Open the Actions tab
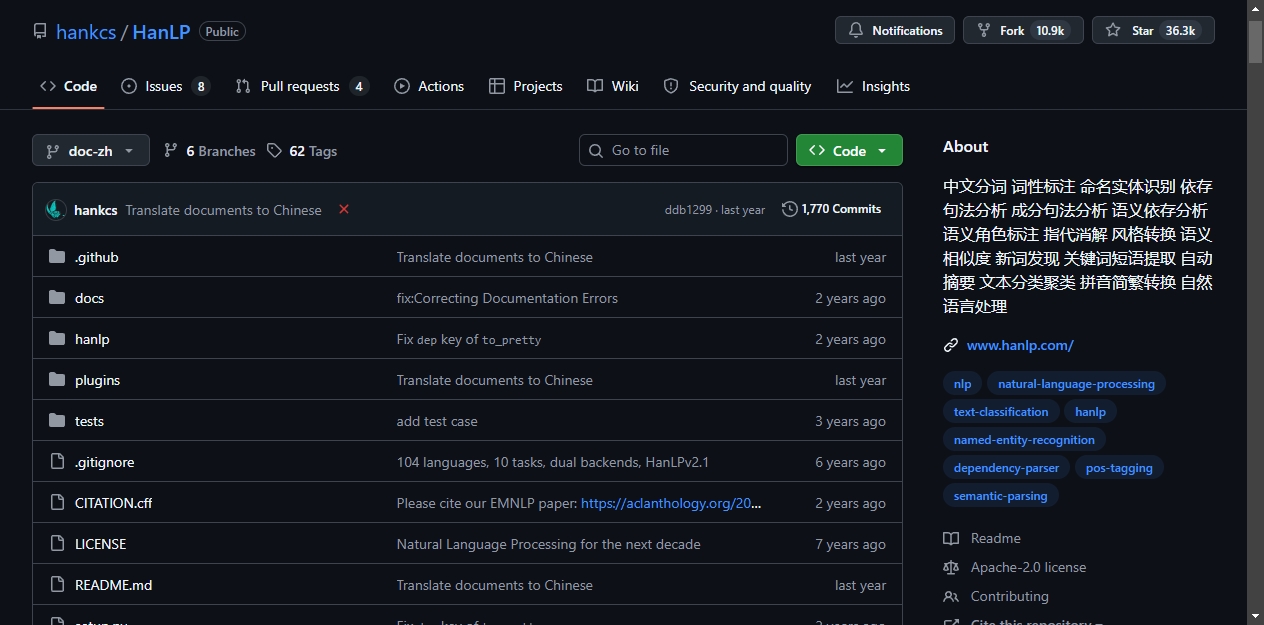The width and height of the screenshot is (1264, 625). pyautogui.click(x=429, y=86)
